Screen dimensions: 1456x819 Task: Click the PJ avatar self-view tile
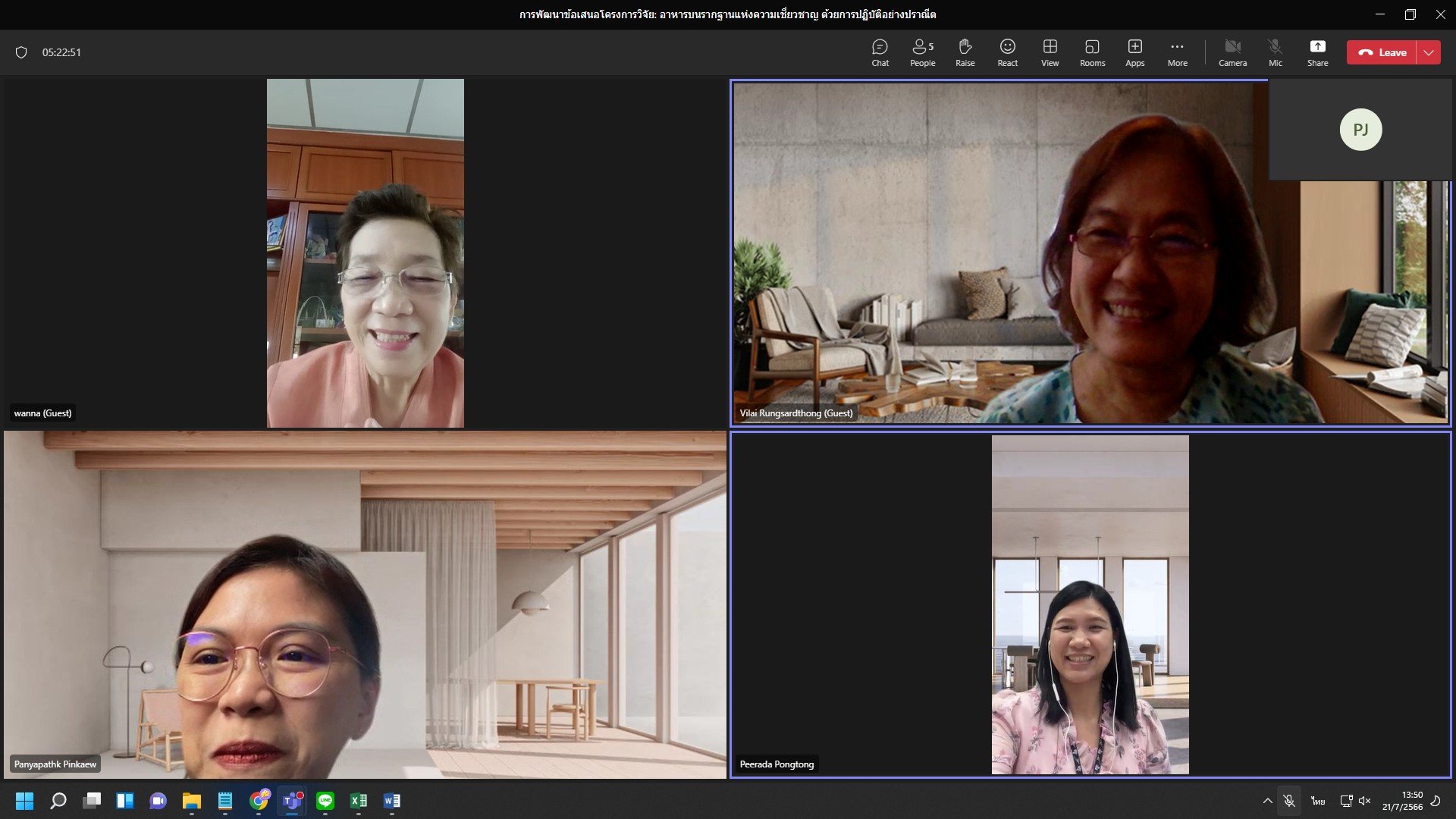[1360, 130]
